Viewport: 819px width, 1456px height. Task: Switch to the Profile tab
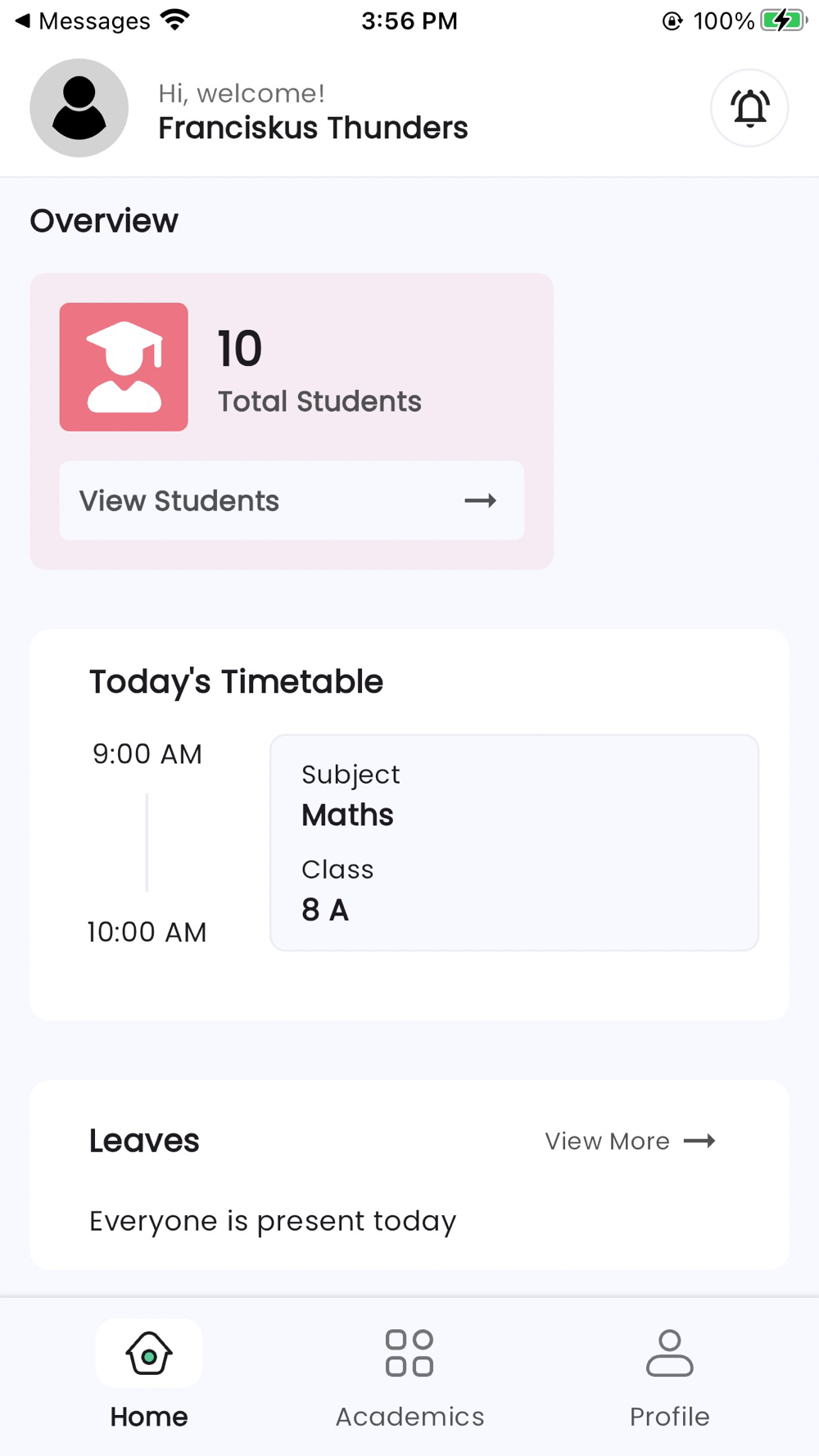(x=669, y=1416)
